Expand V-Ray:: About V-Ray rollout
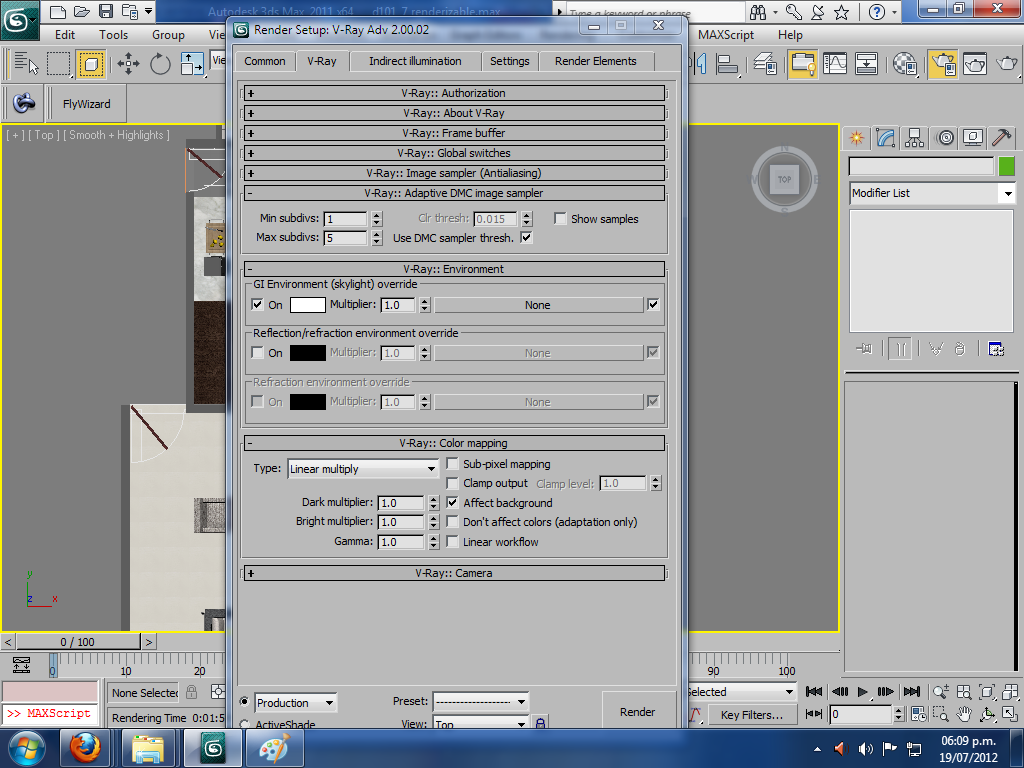Screen dimensions: 1024x768 pos(455,113)
